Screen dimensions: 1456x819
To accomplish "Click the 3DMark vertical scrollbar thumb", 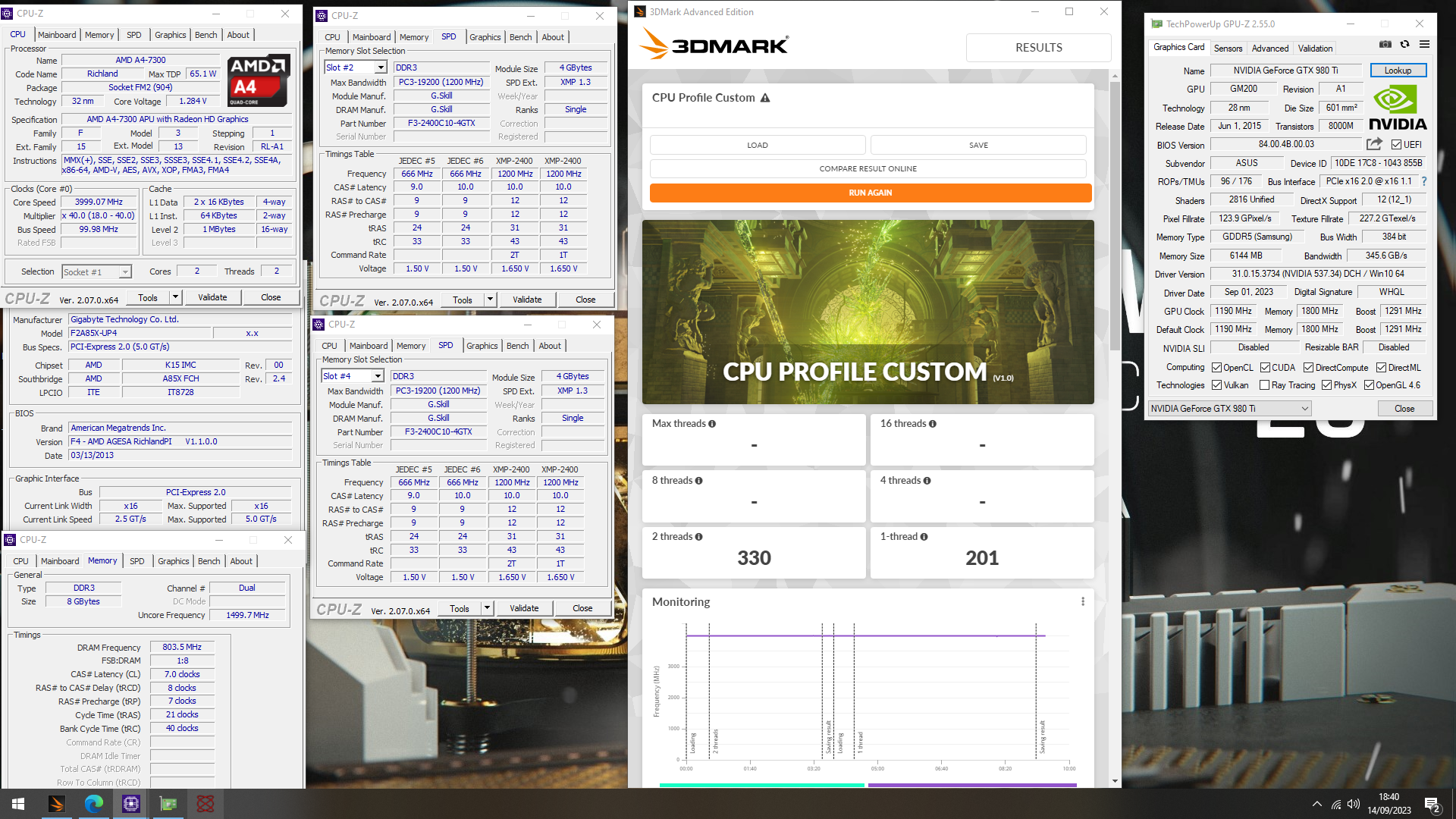I will click(1115, 215).
